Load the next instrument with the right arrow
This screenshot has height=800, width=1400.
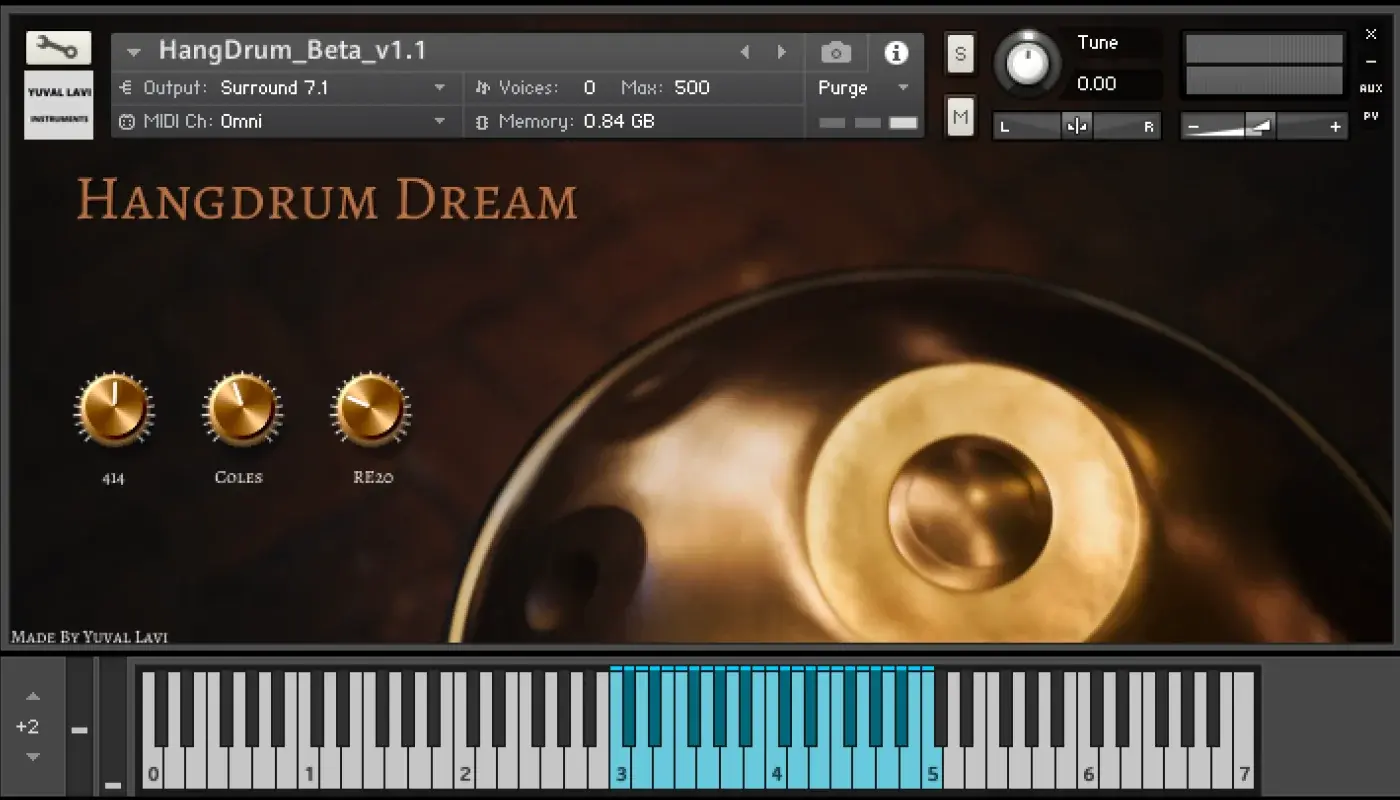pos(782,51)
